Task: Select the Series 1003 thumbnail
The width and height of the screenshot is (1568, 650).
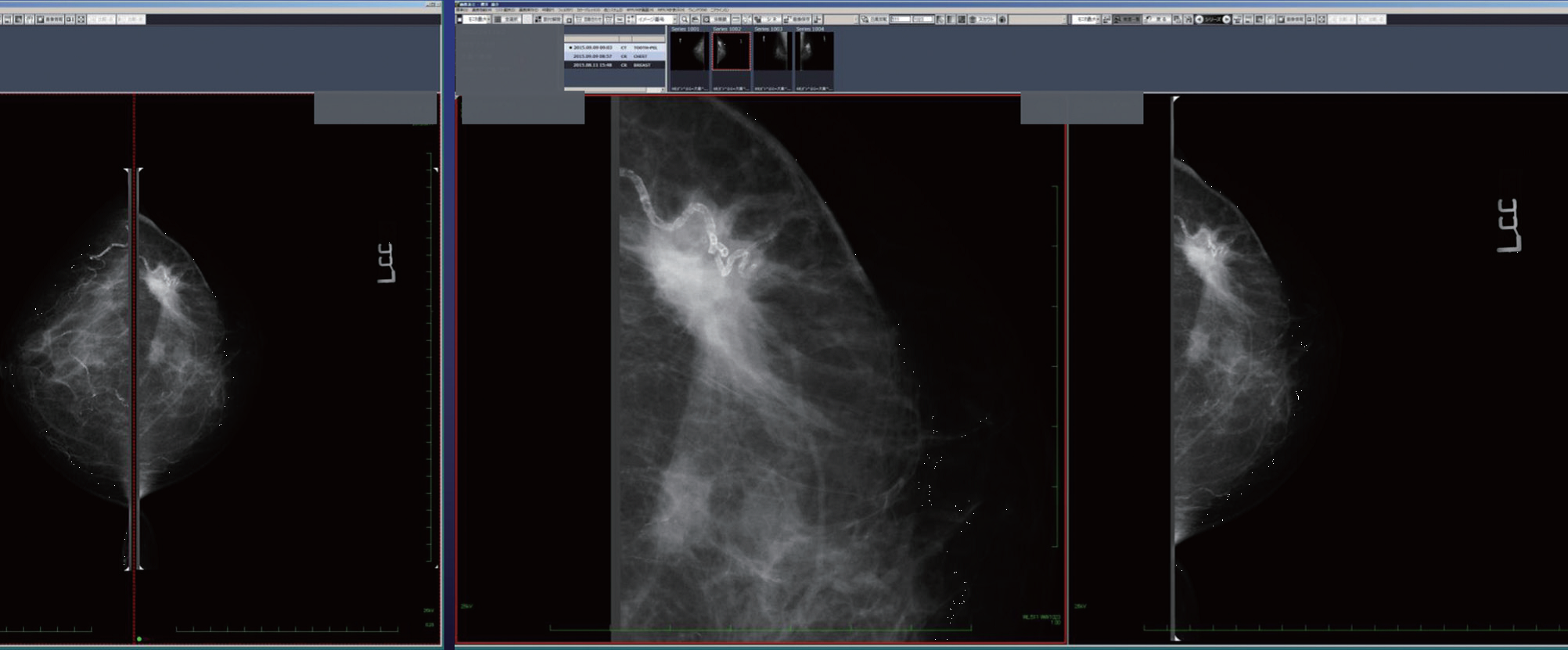Action: [772, 52]
